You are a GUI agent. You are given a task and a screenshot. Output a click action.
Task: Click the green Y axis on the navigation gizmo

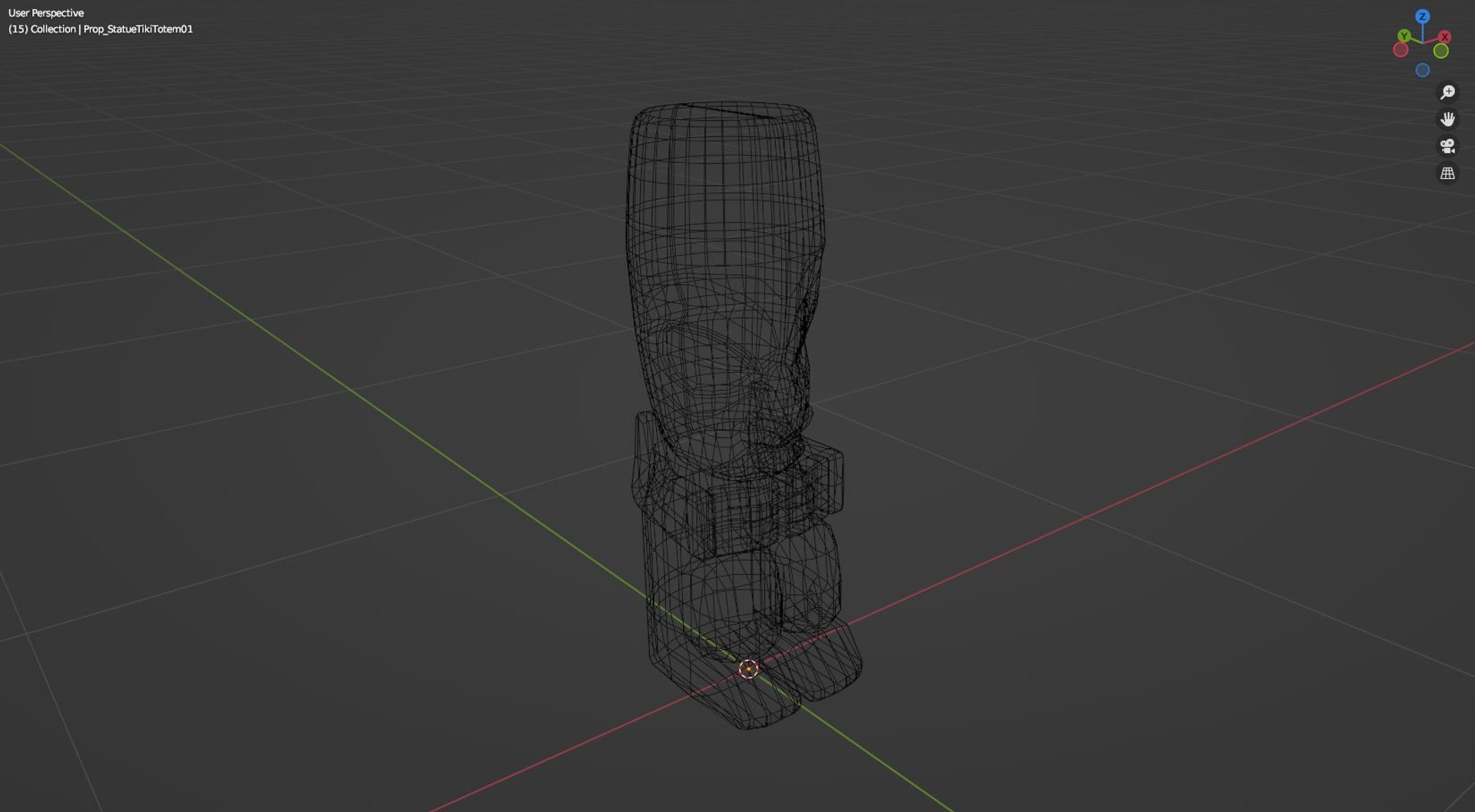click(1404, 35)
